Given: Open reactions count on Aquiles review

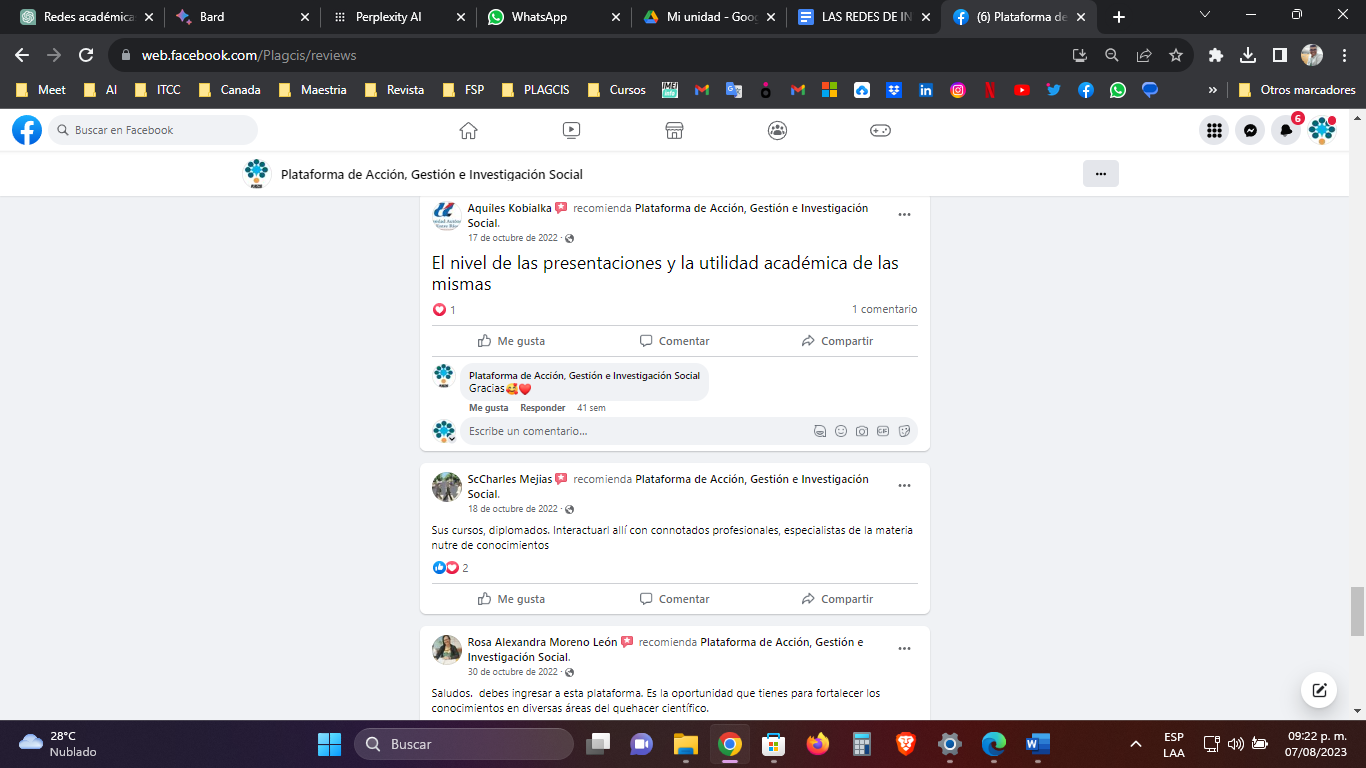Looking at the screenshot, I should click(444, 310).
